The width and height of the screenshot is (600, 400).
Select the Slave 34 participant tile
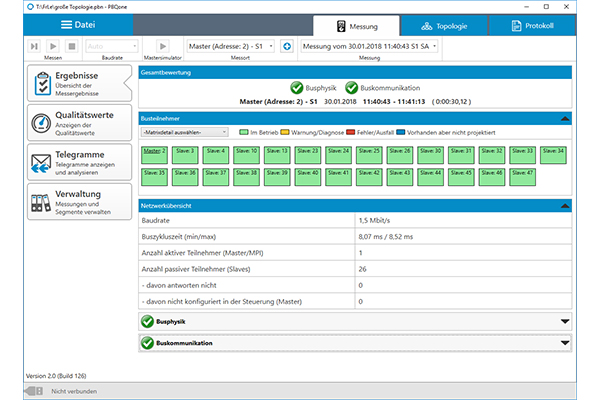[x=553, y=155]
